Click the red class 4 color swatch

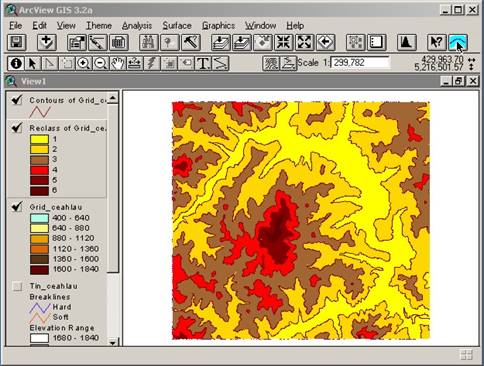pos(39,170)
